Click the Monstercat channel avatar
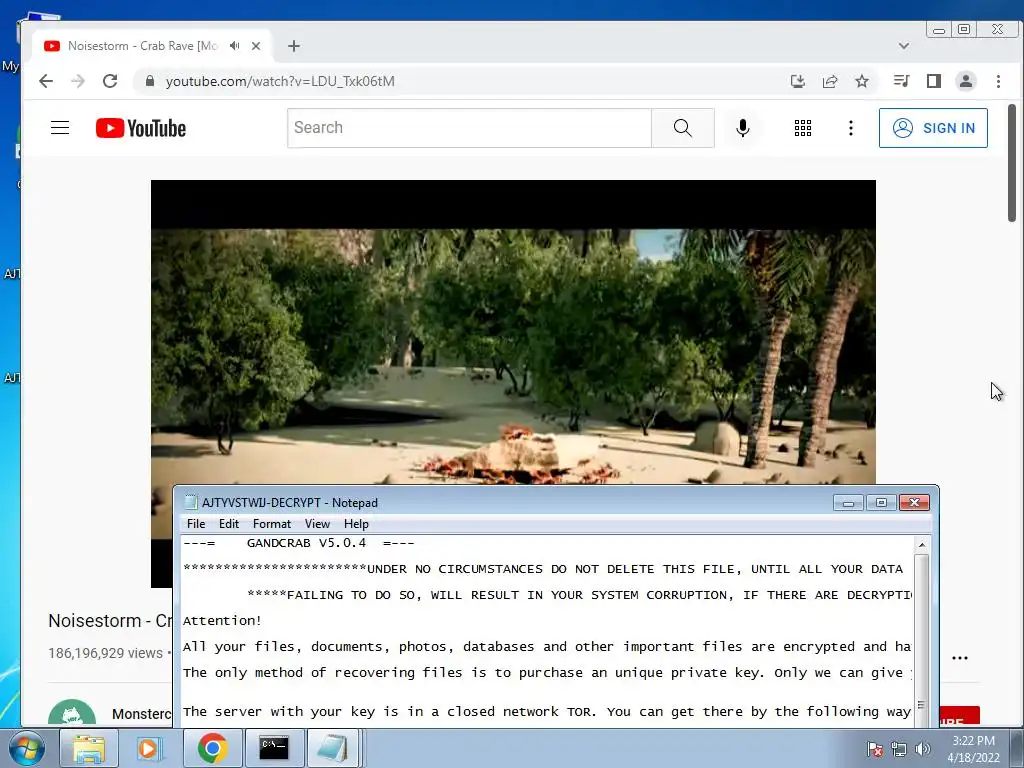This screenshot has height=768, width=1024. point(72,712)
